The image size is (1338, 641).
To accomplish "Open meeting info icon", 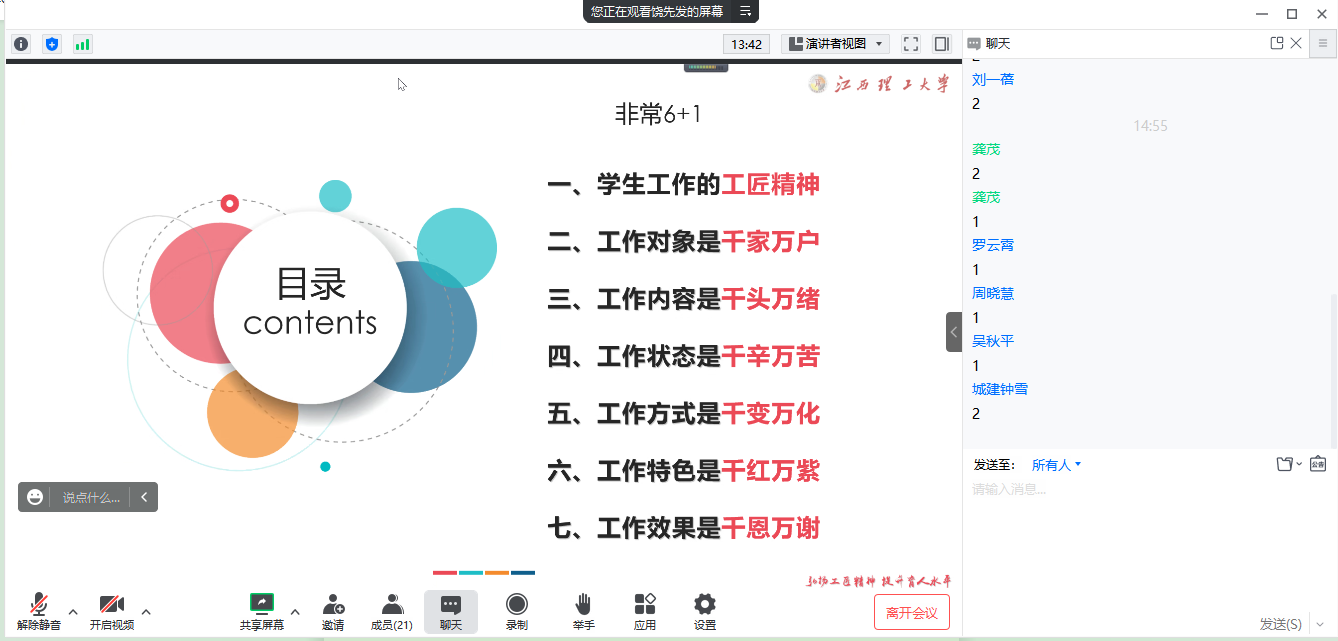I will [x=21, y=44].
